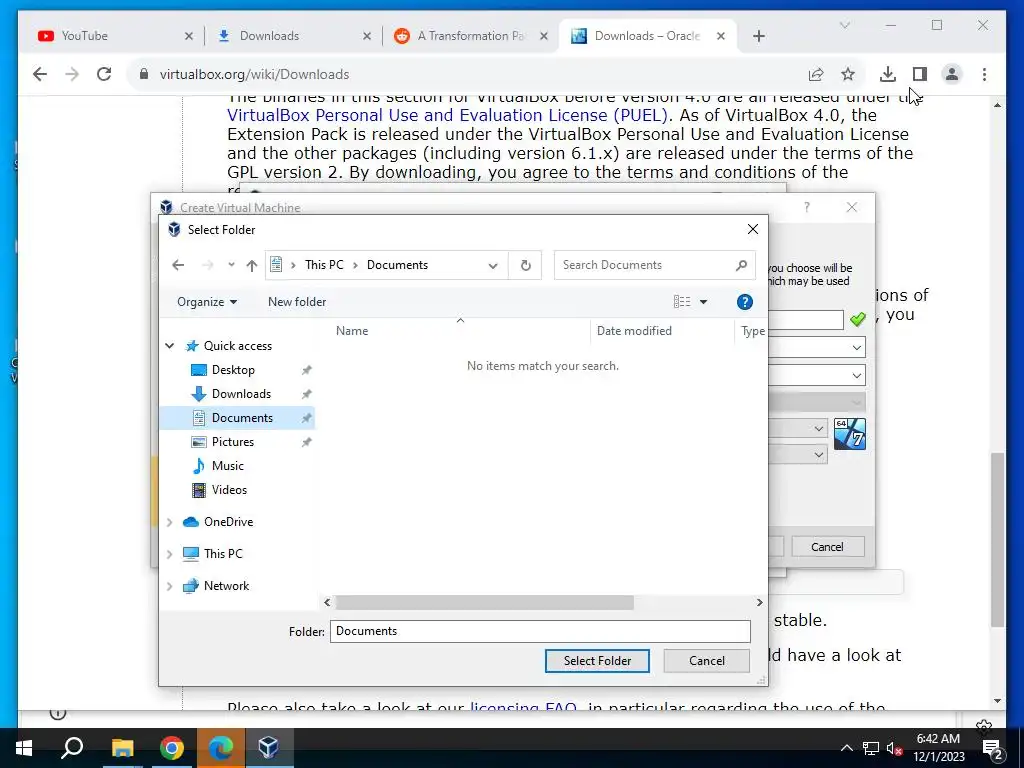Click This PC in the address breadcrumb

coord(324,265)
